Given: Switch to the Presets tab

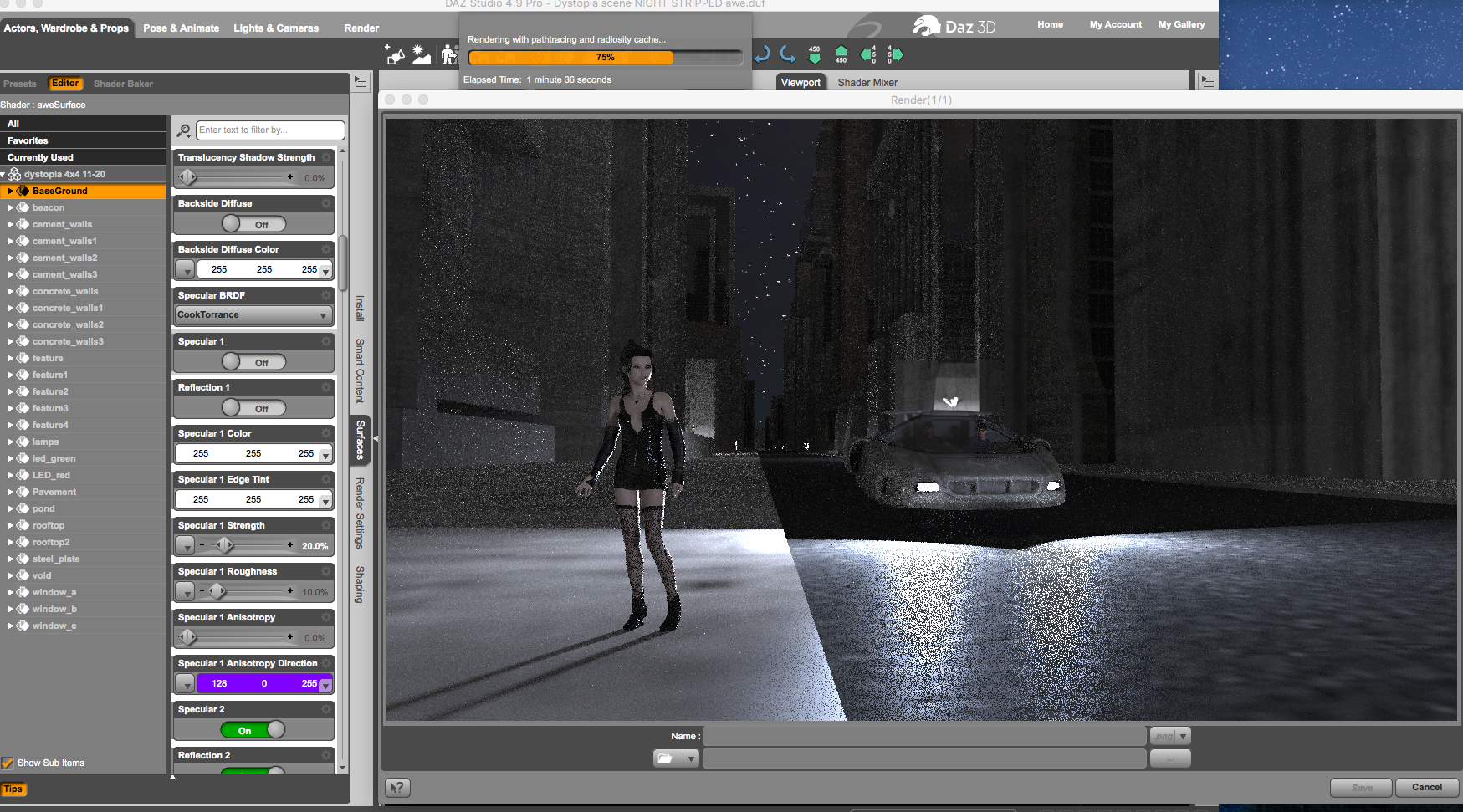Looking at the screenshot, I should coord(20,84).
